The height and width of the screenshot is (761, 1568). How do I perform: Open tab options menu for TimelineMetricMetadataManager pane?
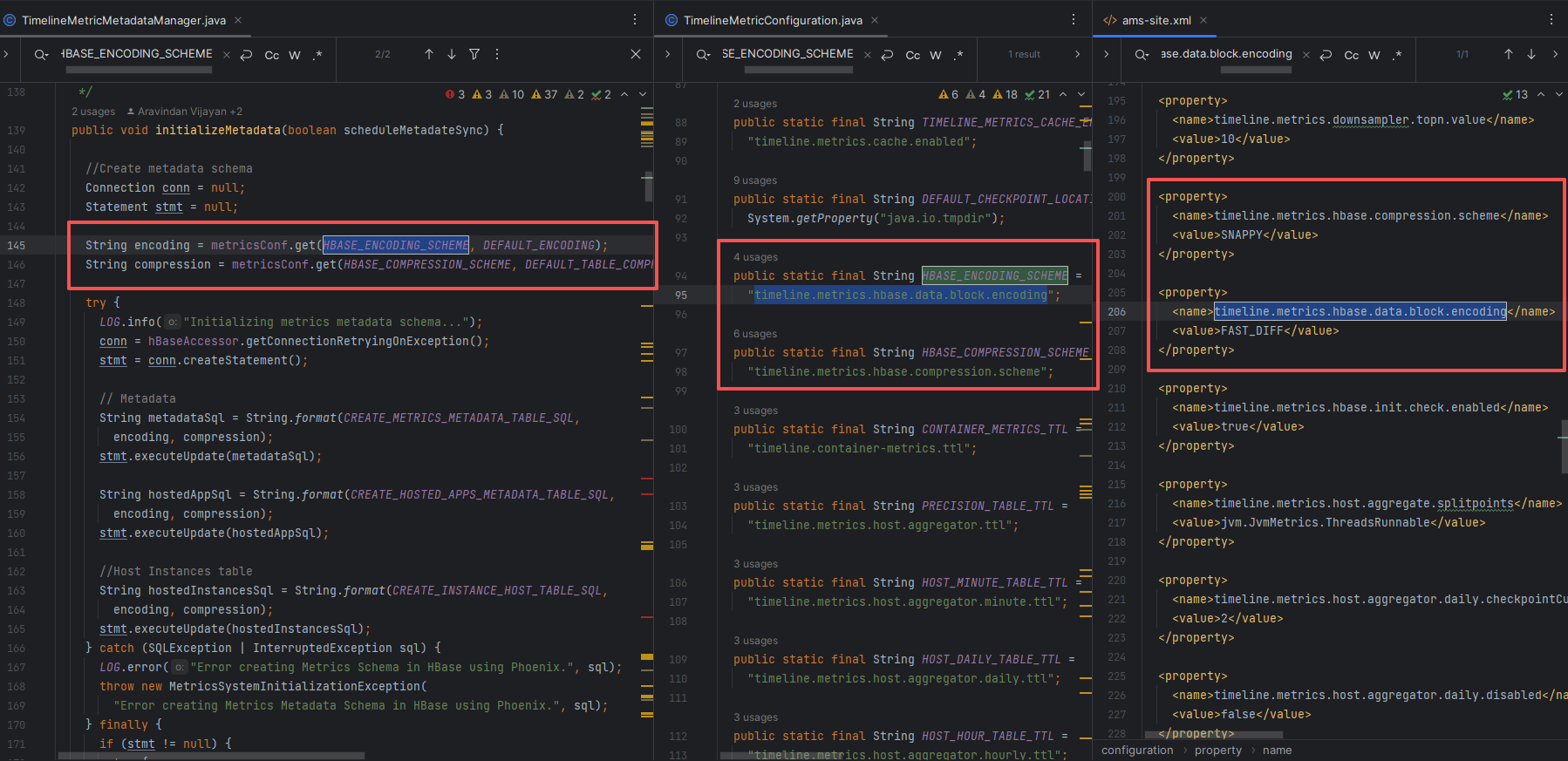(x=635, y=19)
